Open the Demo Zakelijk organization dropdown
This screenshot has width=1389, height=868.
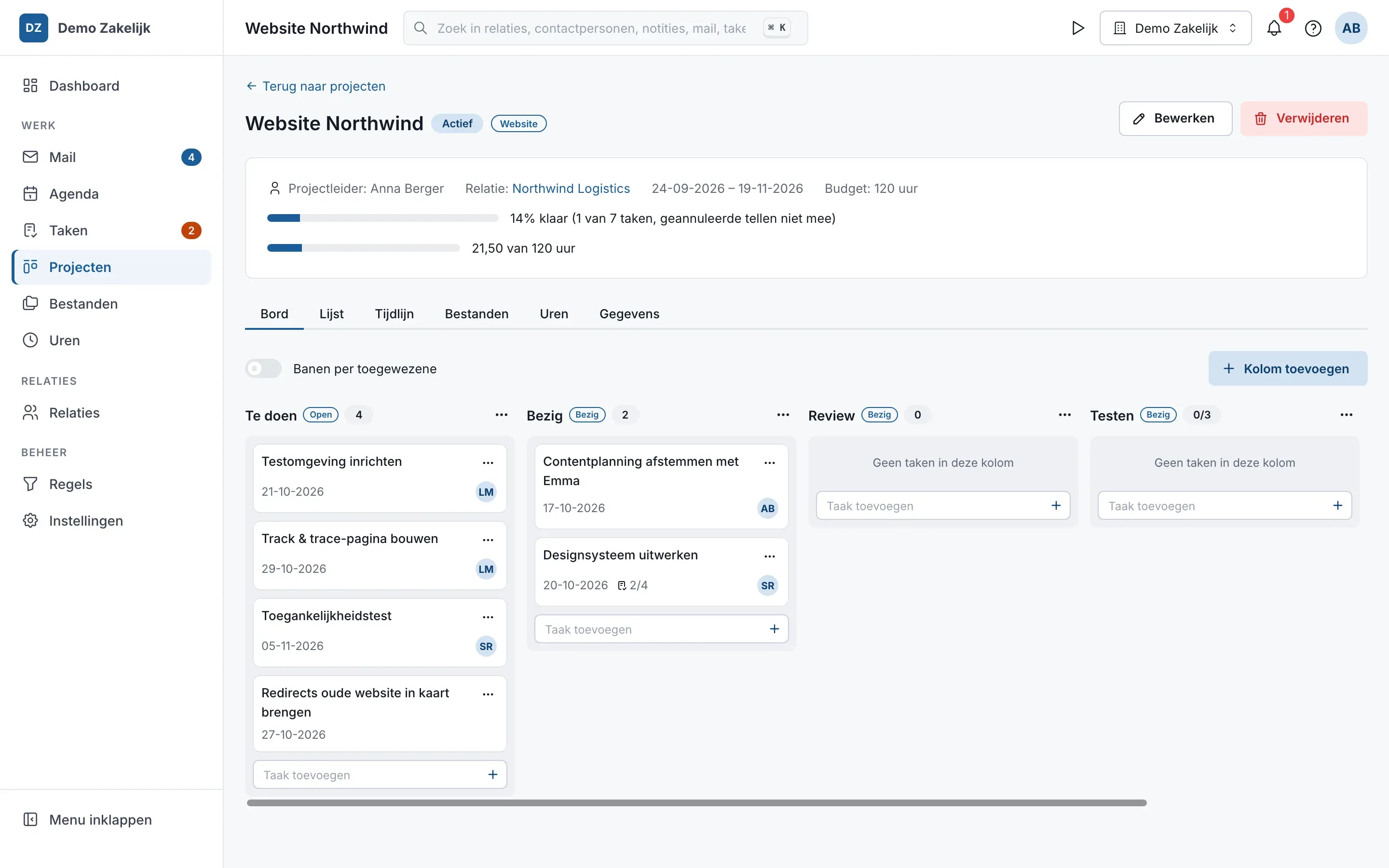(x=1175, y=28)
